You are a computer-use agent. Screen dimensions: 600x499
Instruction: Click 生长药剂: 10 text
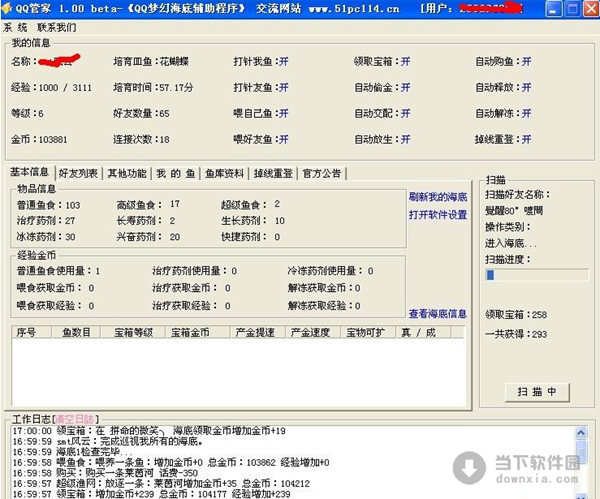[x=253, y=221]
